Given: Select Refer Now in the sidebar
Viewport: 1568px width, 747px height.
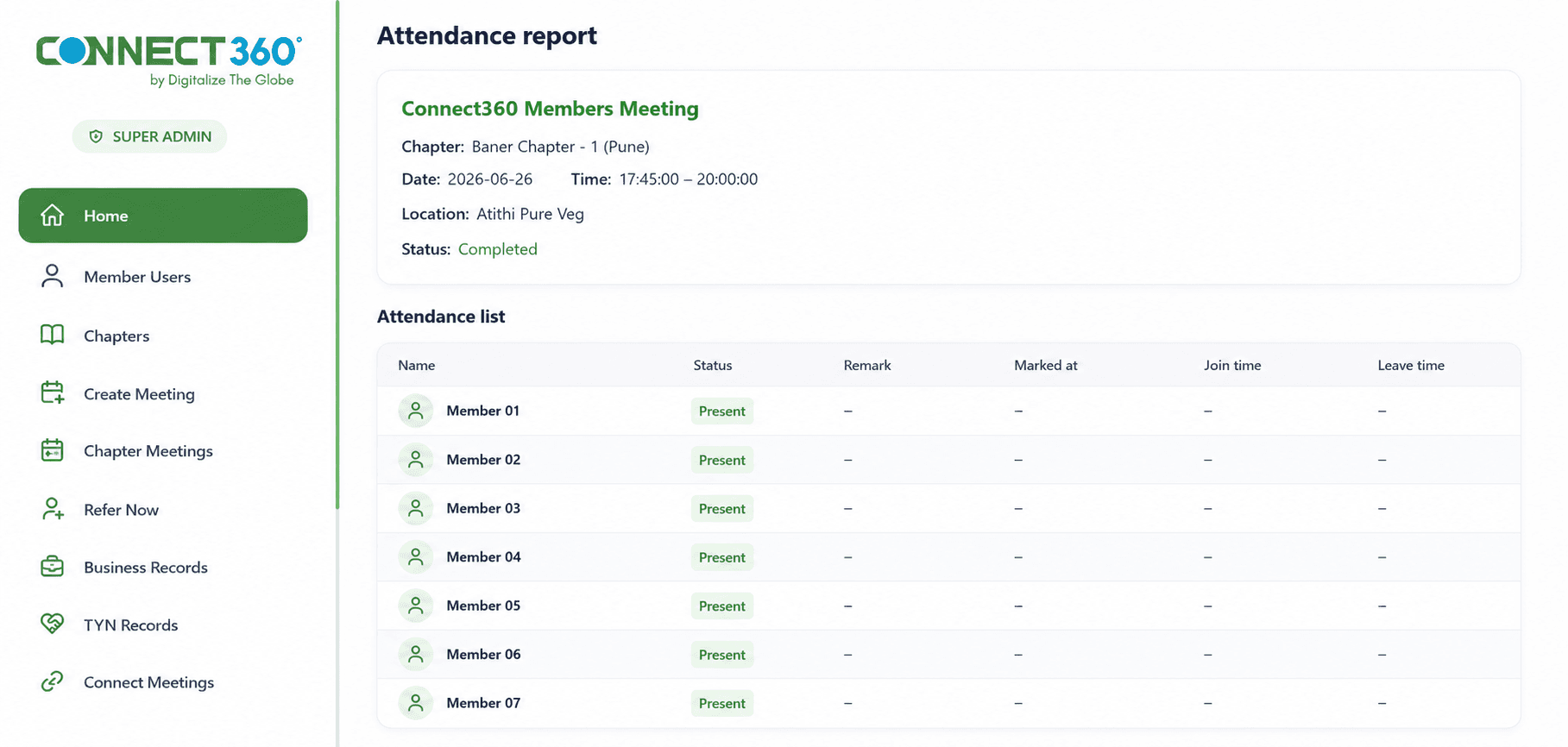Looking at the screenshot, I should click(121, 510).
